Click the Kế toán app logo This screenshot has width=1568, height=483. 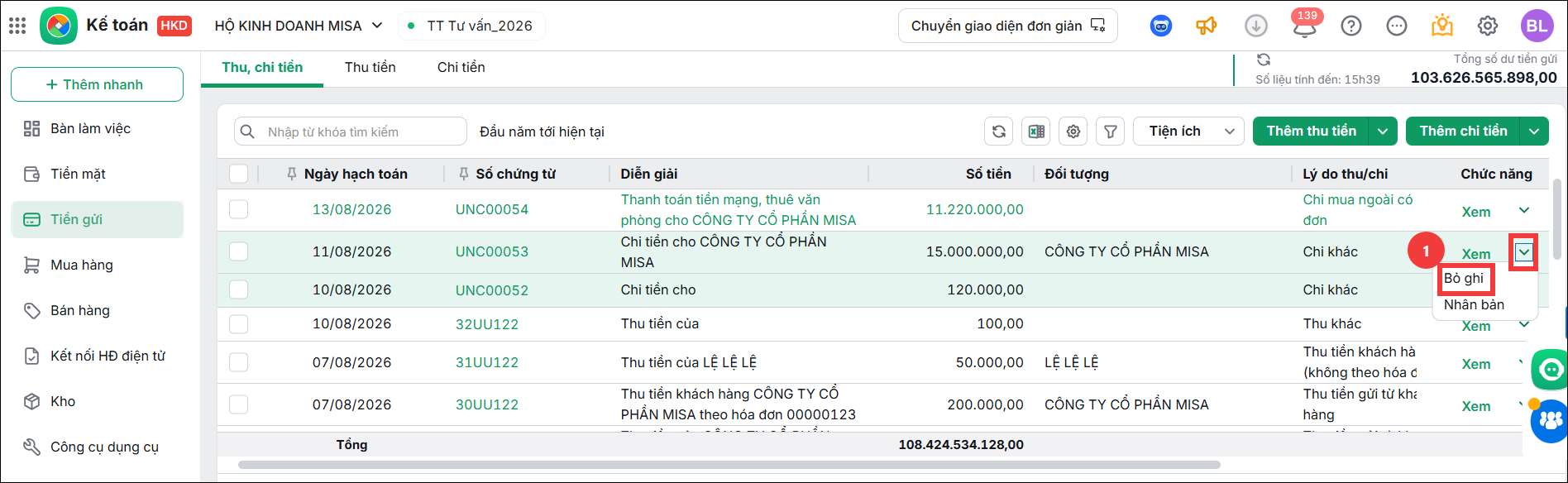pyautogui.click(x=59, y=26)
